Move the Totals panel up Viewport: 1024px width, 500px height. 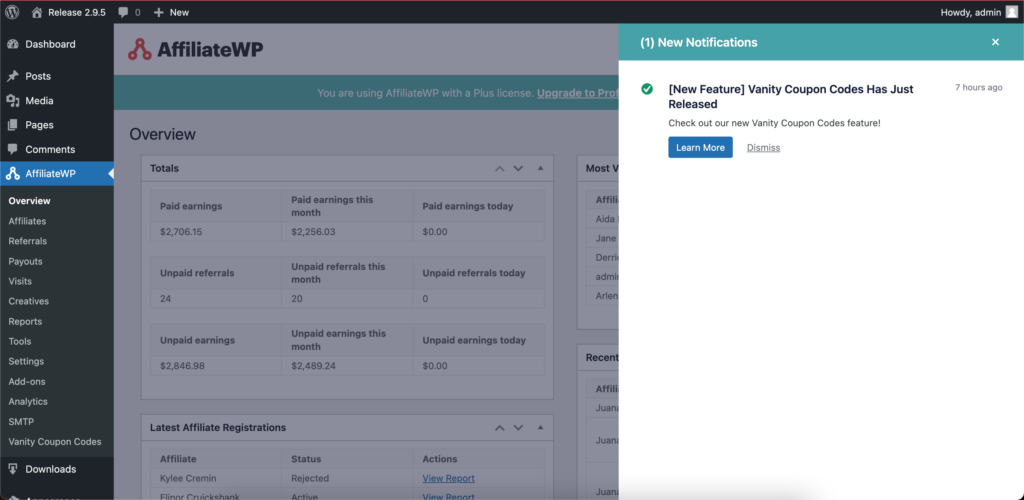[500, 168]
